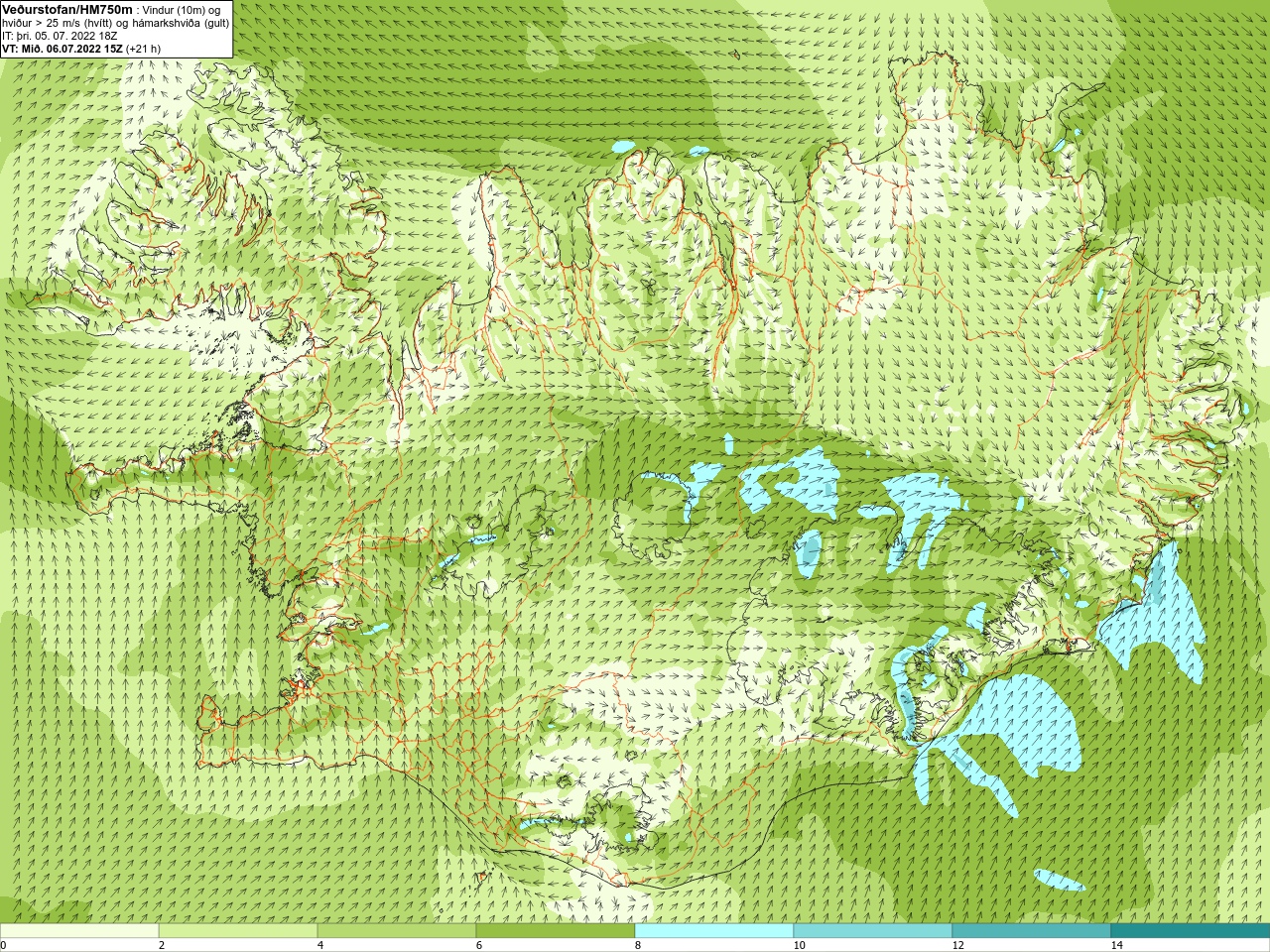
Task: Click the legend scale label "10"
Action: (799, 945)
